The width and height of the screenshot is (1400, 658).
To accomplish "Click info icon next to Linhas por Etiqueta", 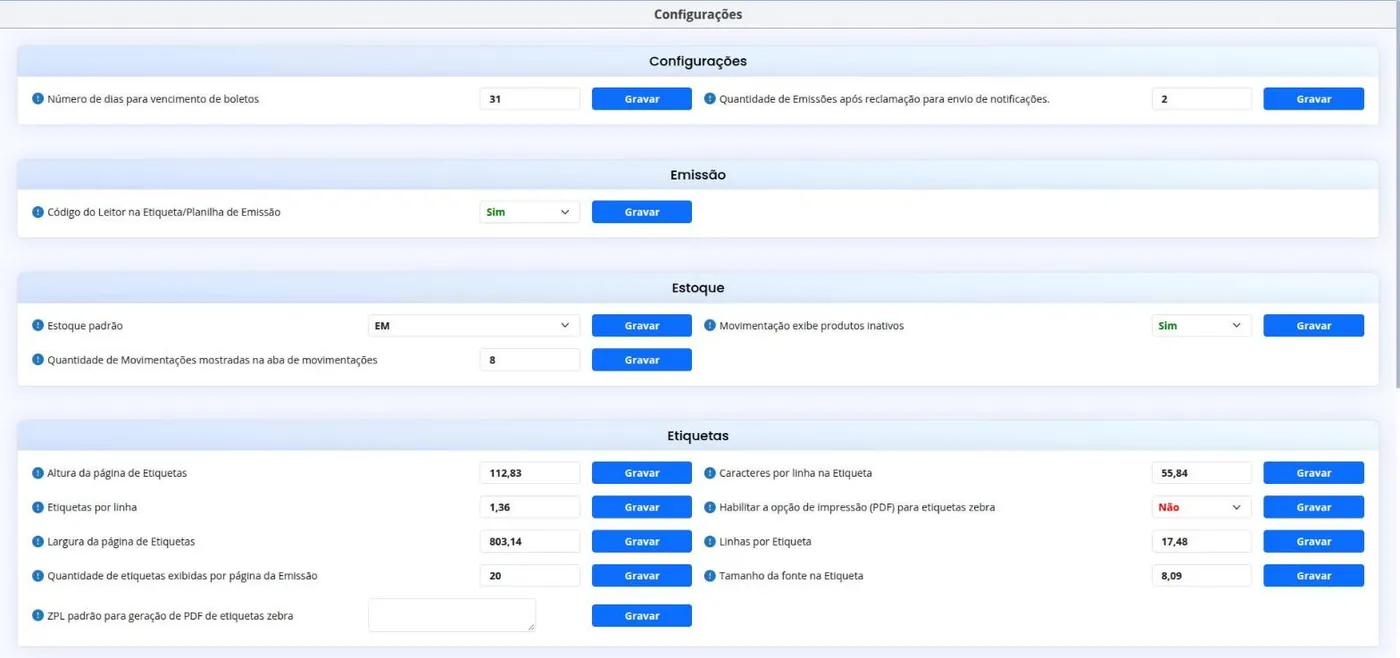I will click(710, 541).
